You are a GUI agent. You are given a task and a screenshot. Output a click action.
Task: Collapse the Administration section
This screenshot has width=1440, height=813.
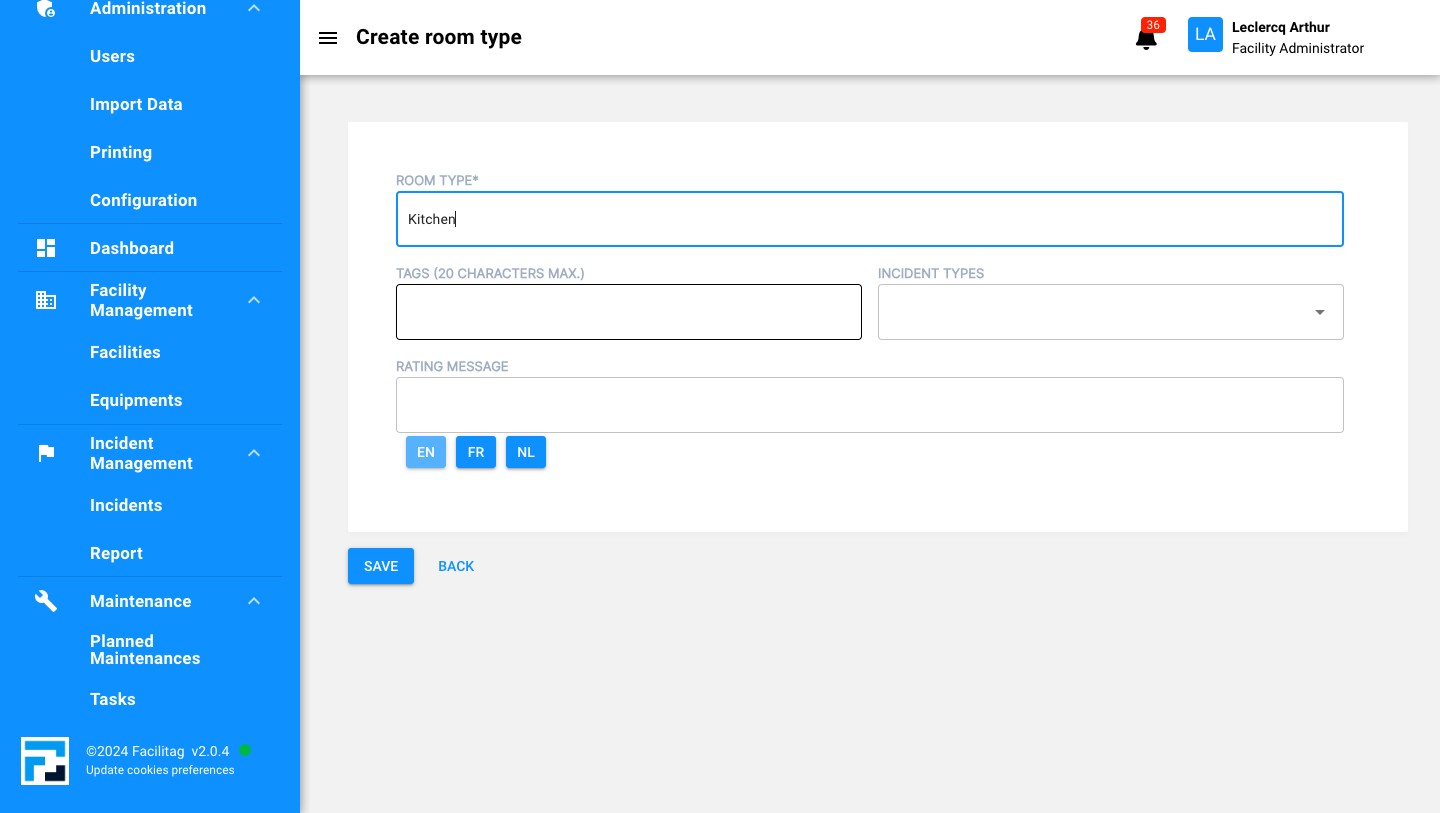tap(254, 8)
